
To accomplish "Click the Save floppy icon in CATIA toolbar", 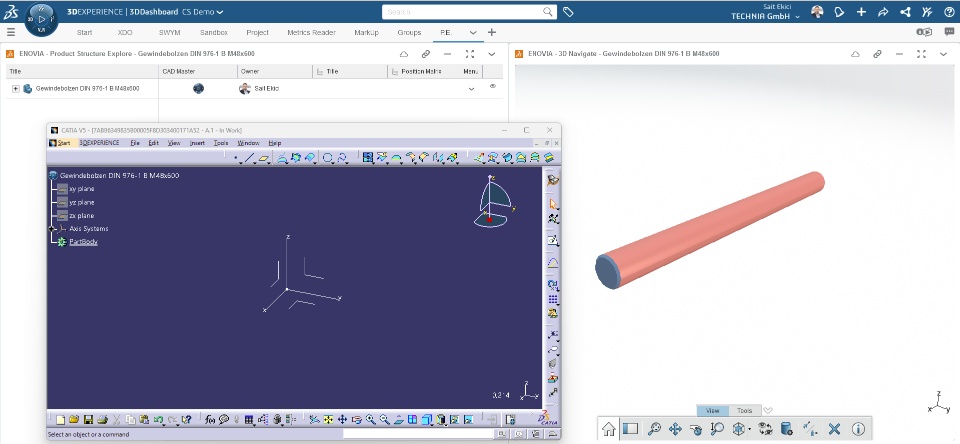I will click(88, 420).
